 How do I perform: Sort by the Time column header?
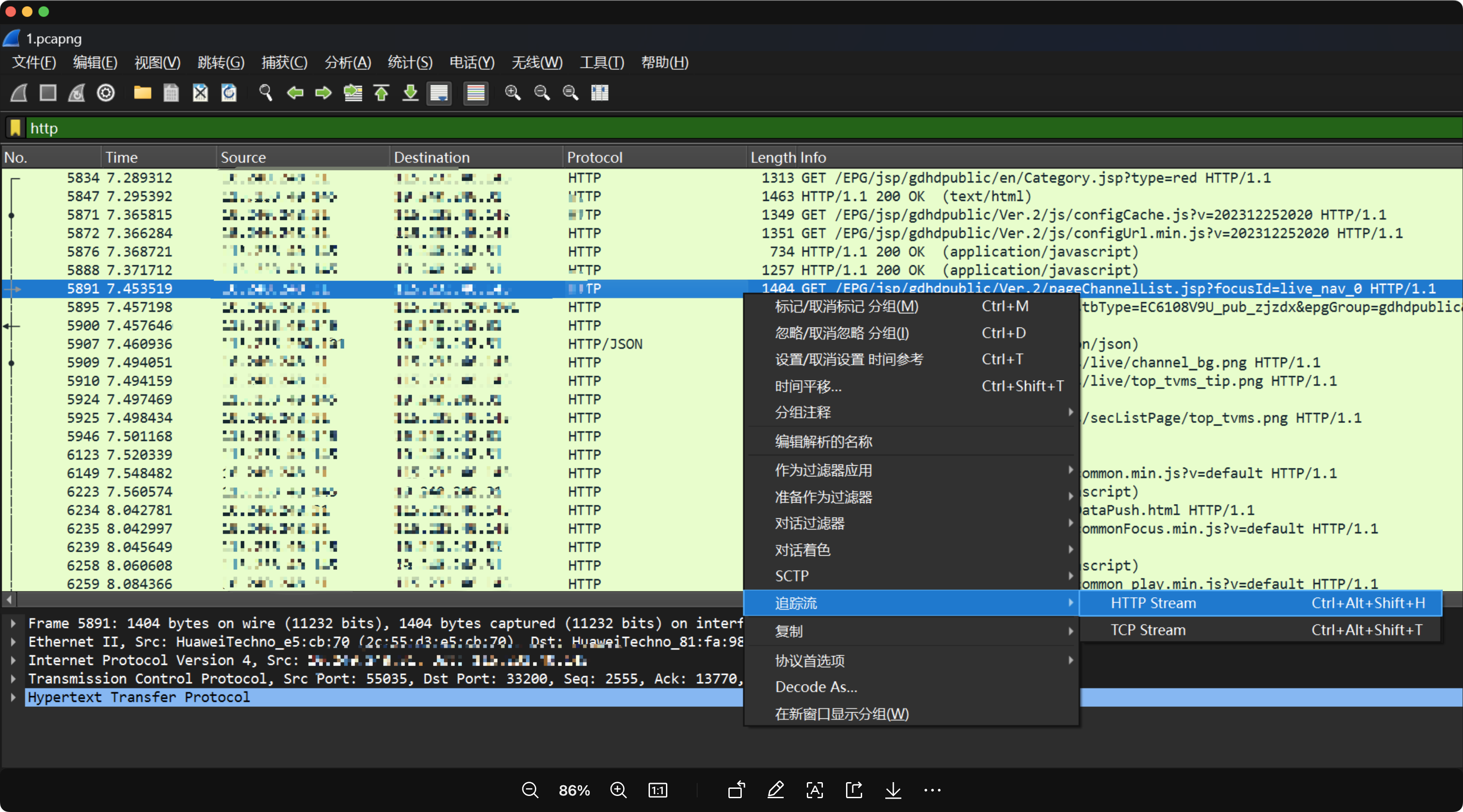point(158,157)
